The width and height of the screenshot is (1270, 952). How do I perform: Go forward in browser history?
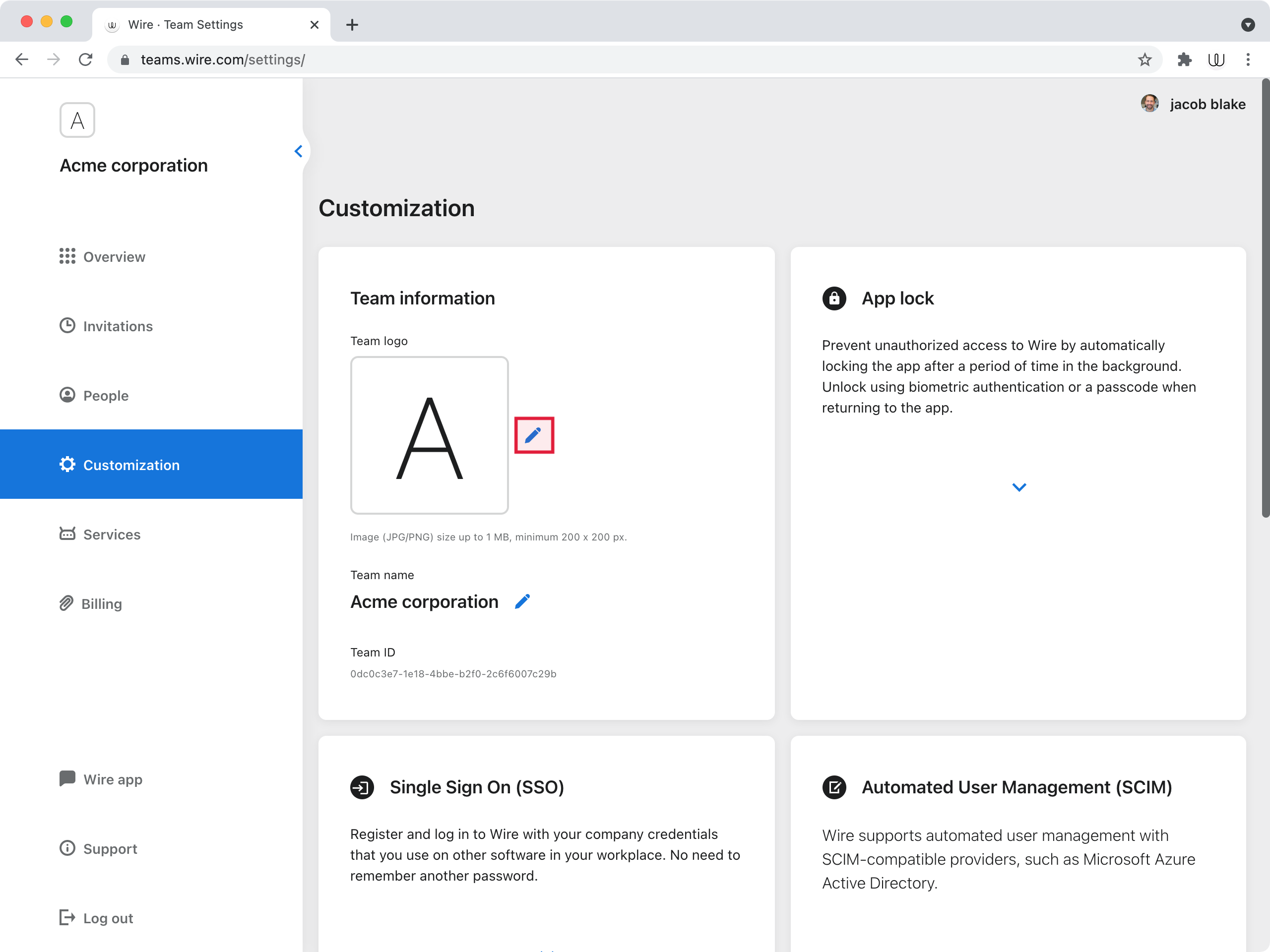pyautogui.click(x=54, y=59)
